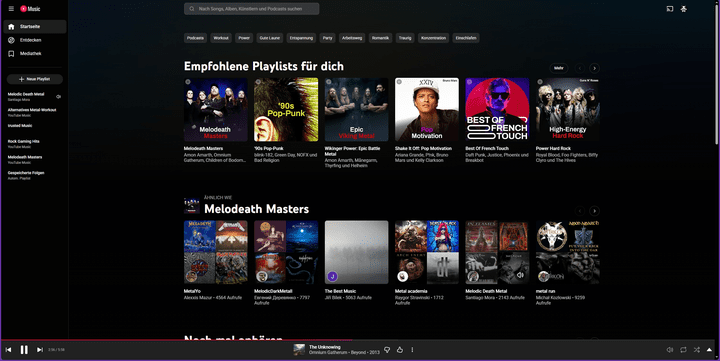Select the Gute Laune mood chip
This screenshot has height=361, width=720.
[270, 38]
